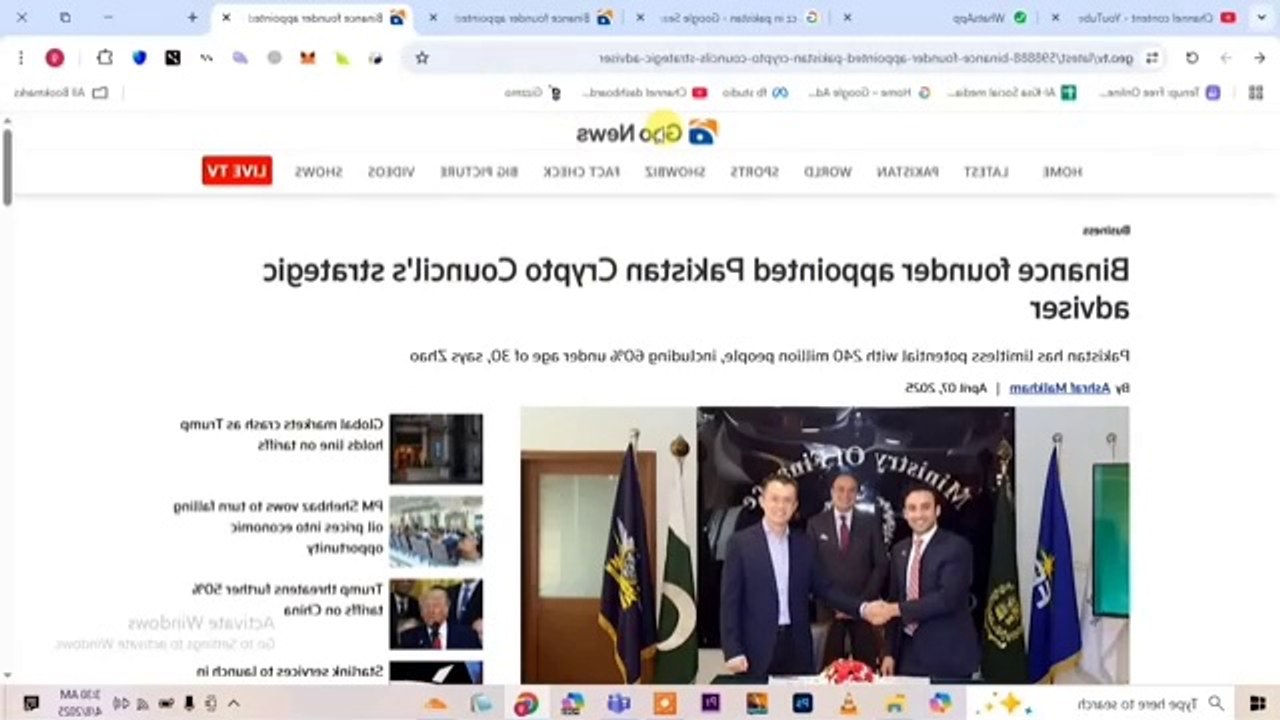The width and height of the screenshot is (1280, 720).
Task: Open the Business category link
Action: [1106, 230]
